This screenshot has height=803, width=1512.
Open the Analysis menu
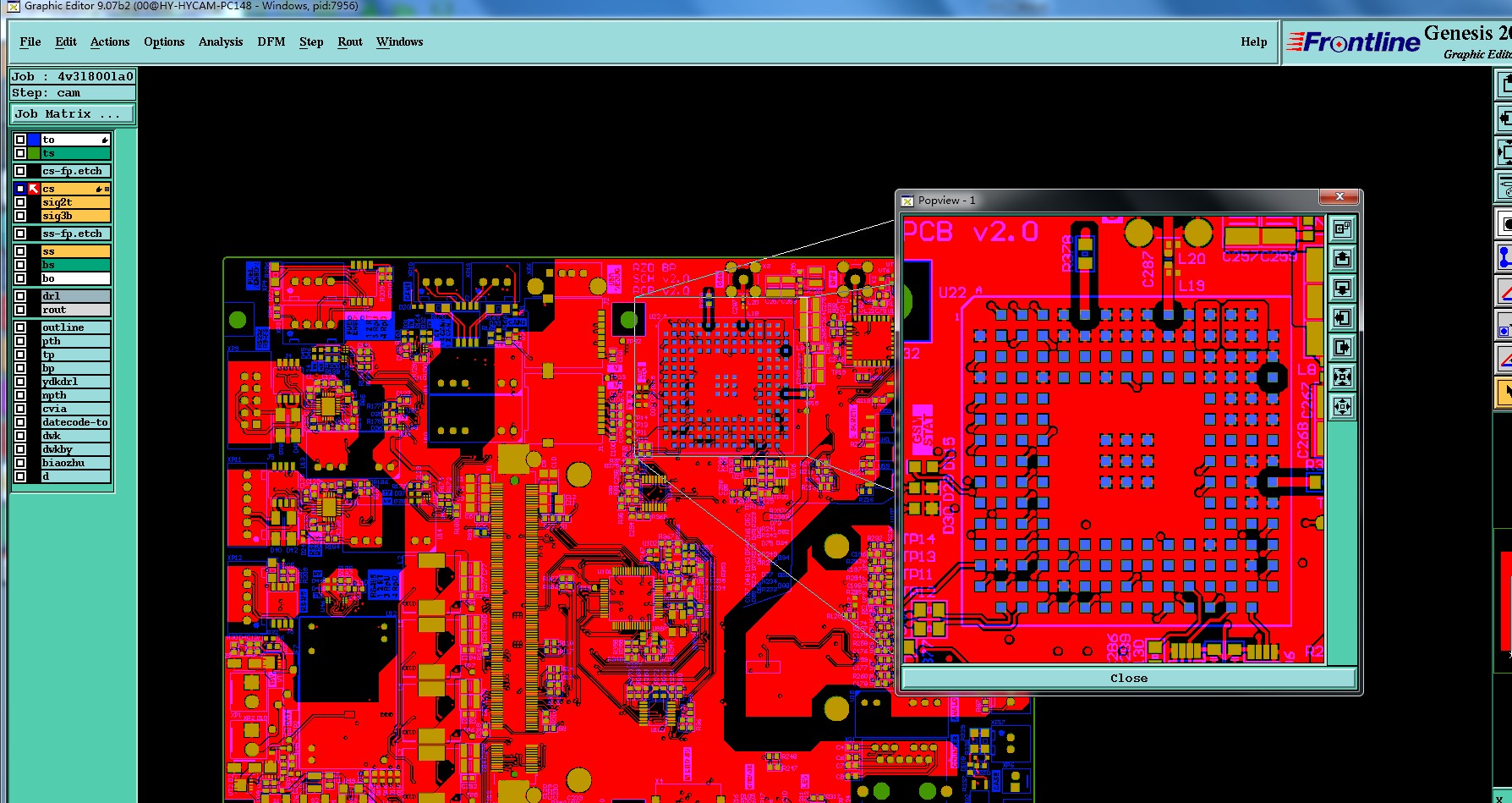tap(221, 42)
